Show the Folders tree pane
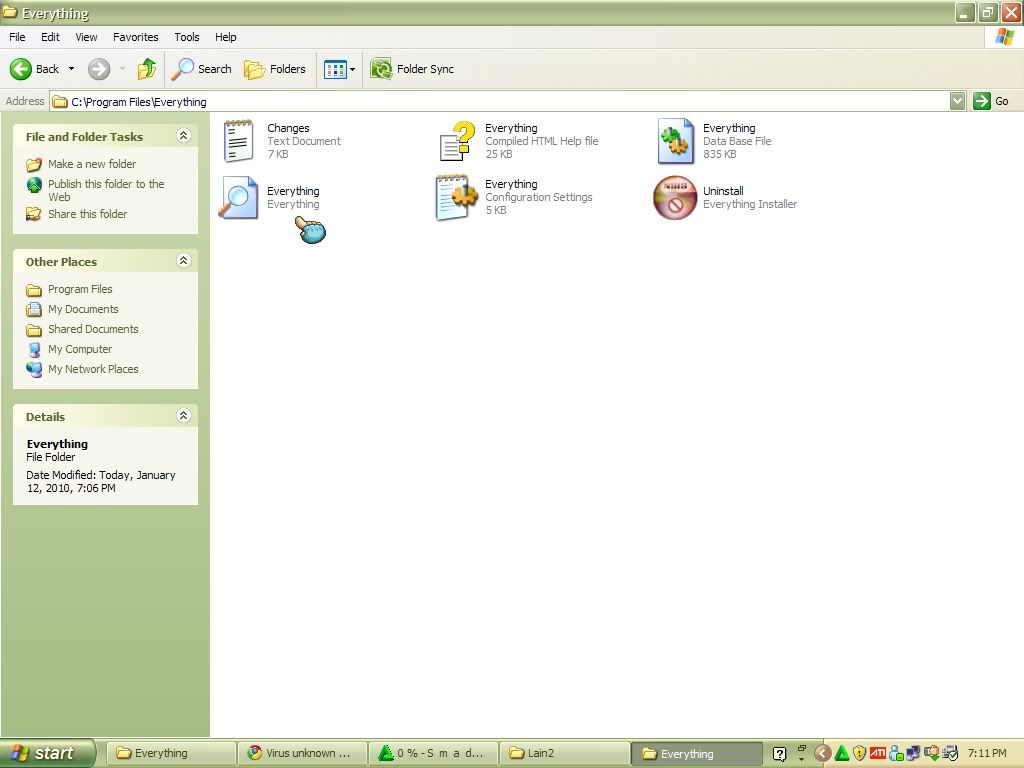The height and width of the screenshot is (768, 1024). tap(274, 69)
